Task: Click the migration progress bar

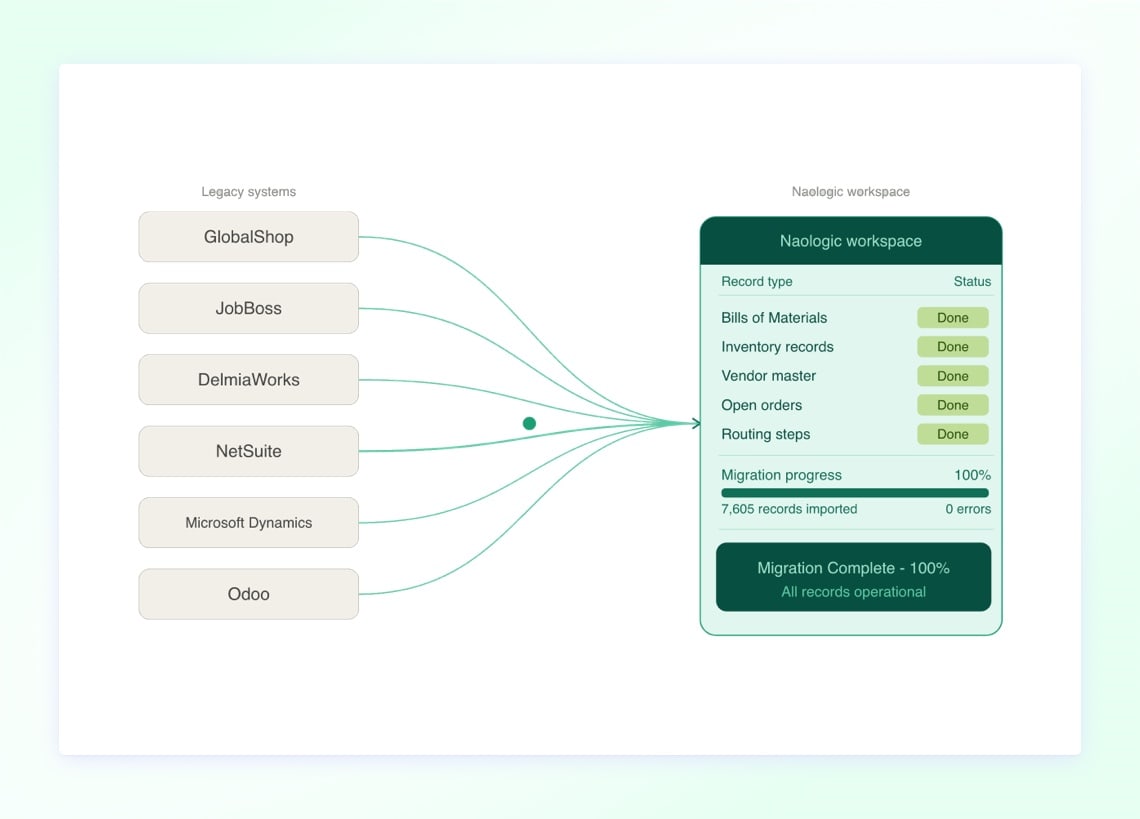Action: point(855,493)
